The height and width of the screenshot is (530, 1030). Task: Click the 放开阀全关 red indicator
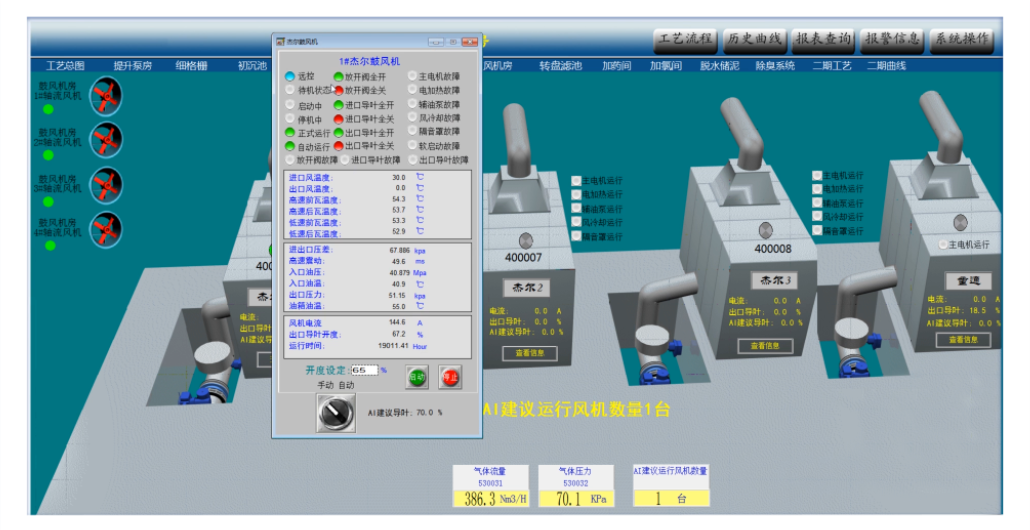339,91
